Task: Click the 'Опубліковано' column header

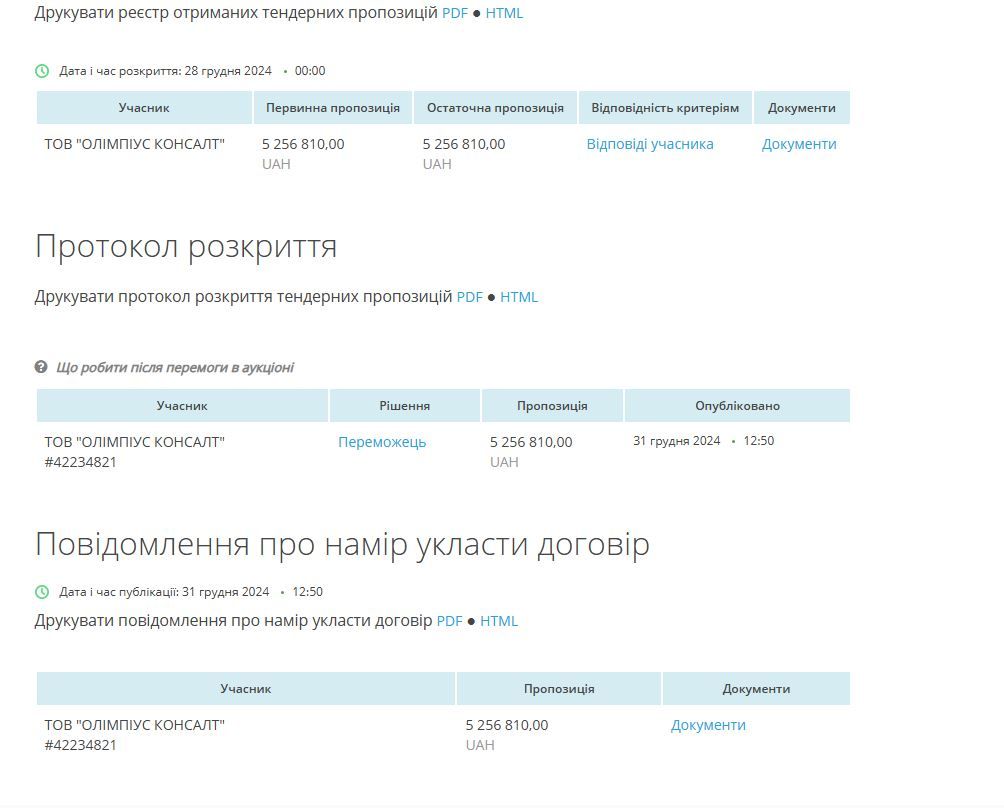Action: click(x=736, y=405)
